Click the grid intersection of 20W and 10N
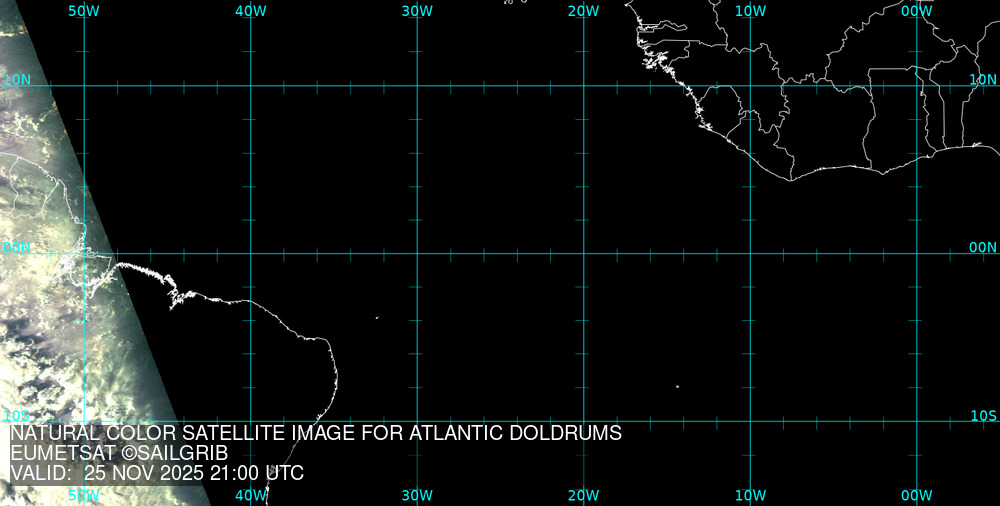The image size is (1000, 506). pos(583,86)
